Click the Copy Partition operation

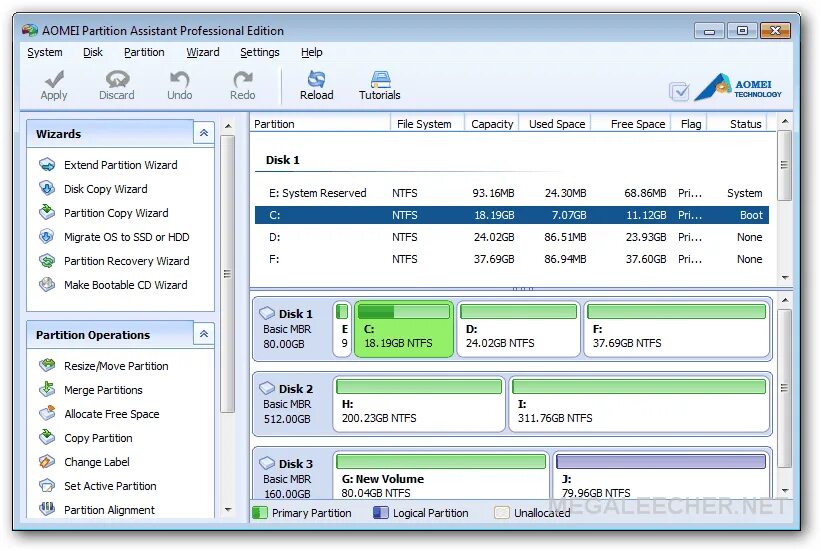pyautogui.click(x=98, y=438)
